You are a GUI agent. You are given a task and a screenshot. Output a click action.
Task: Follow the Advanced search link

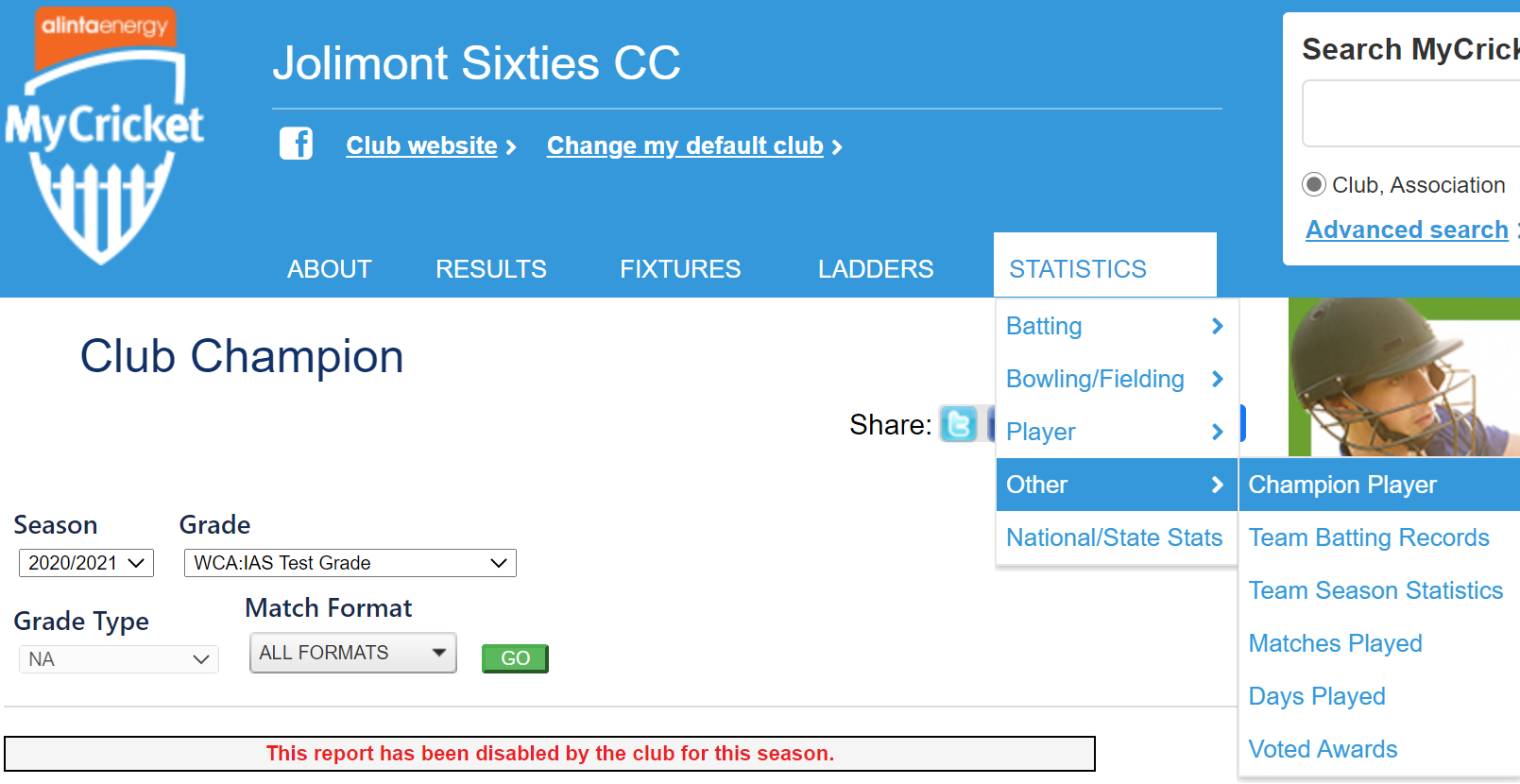pyautogui.click(x=1406, y=230)
